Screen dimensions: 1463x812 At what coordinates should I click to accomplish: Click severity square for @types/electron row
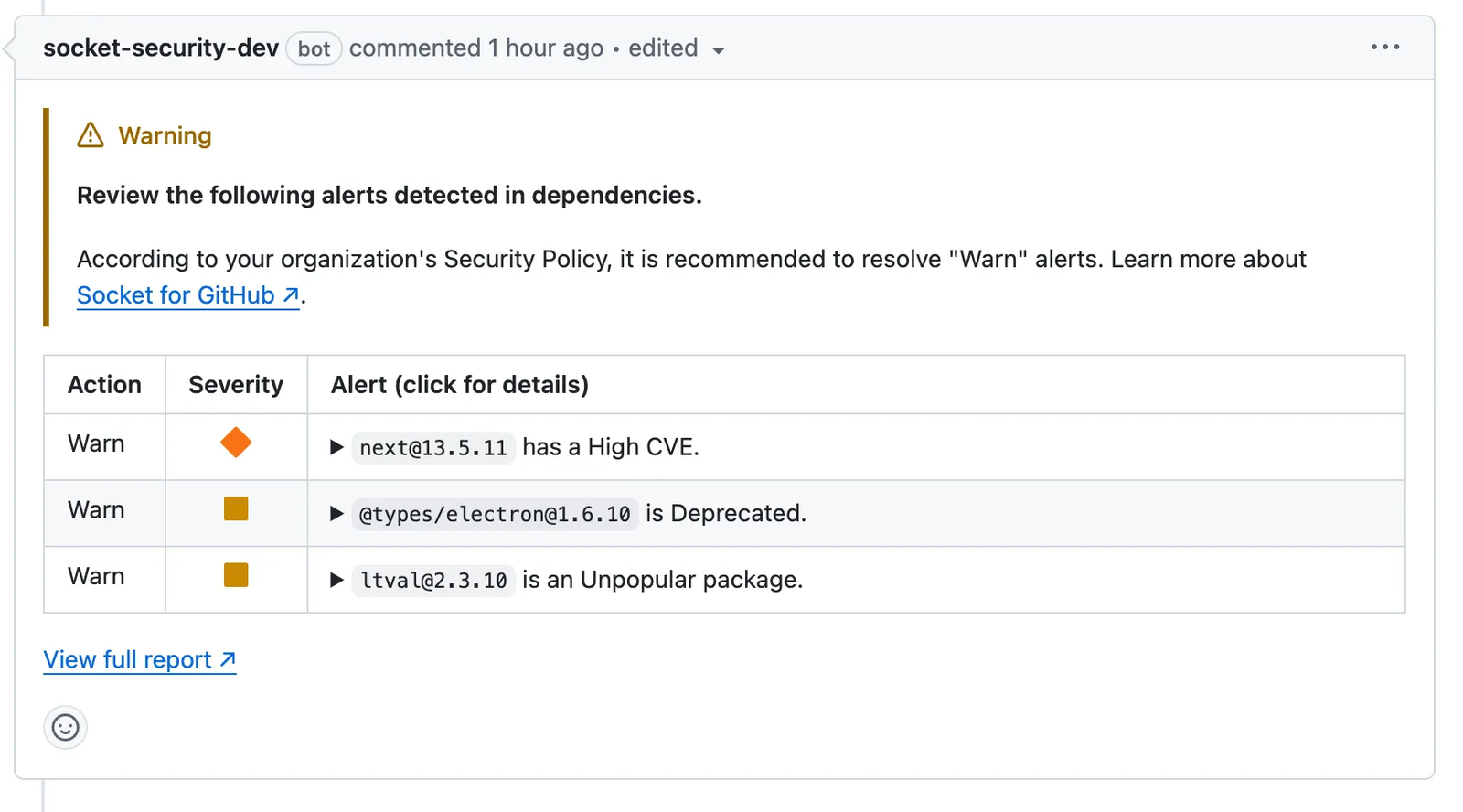tap(236, 508)
